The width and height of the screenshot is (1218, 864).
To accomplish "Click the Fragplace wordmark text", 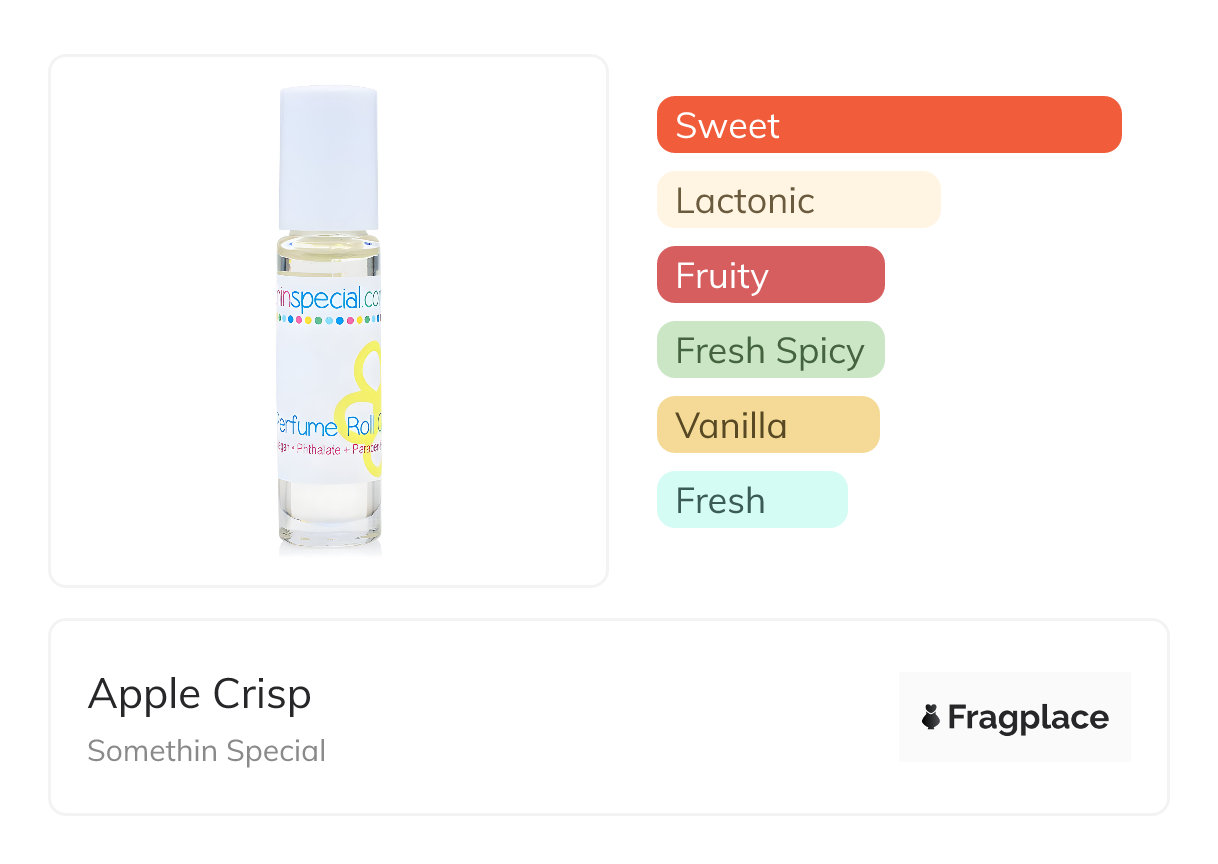I will pyautogui.click(x=1027, y=717).
